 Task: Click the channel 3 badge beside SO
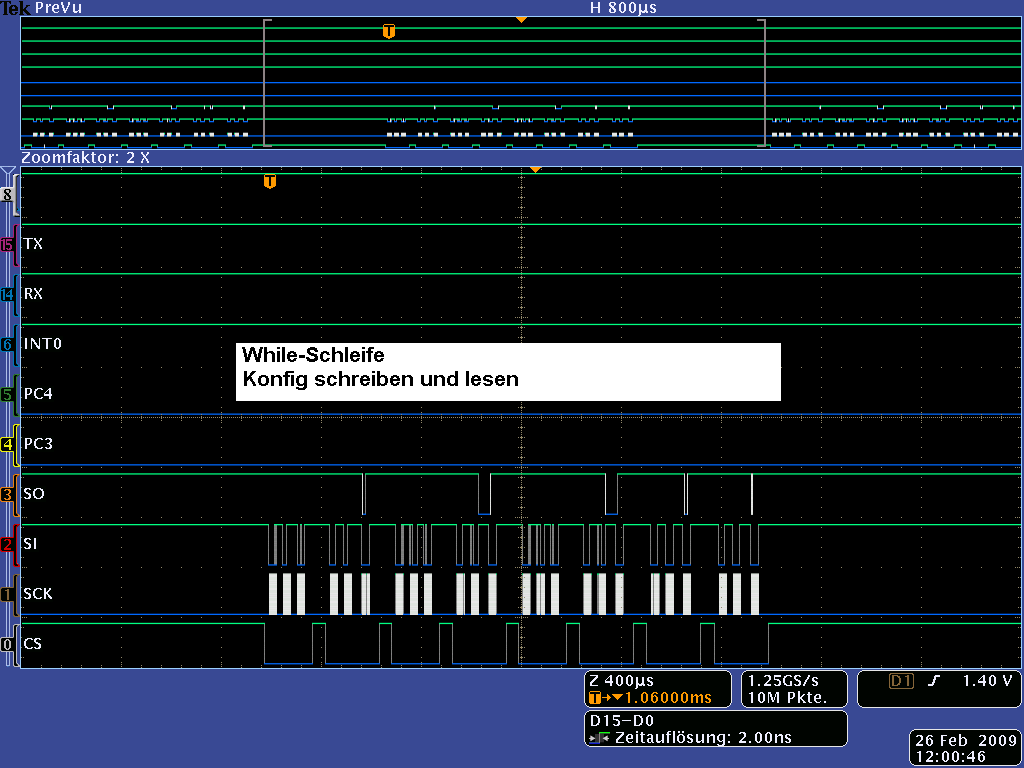pyautogui.click(x=7, y=495)
